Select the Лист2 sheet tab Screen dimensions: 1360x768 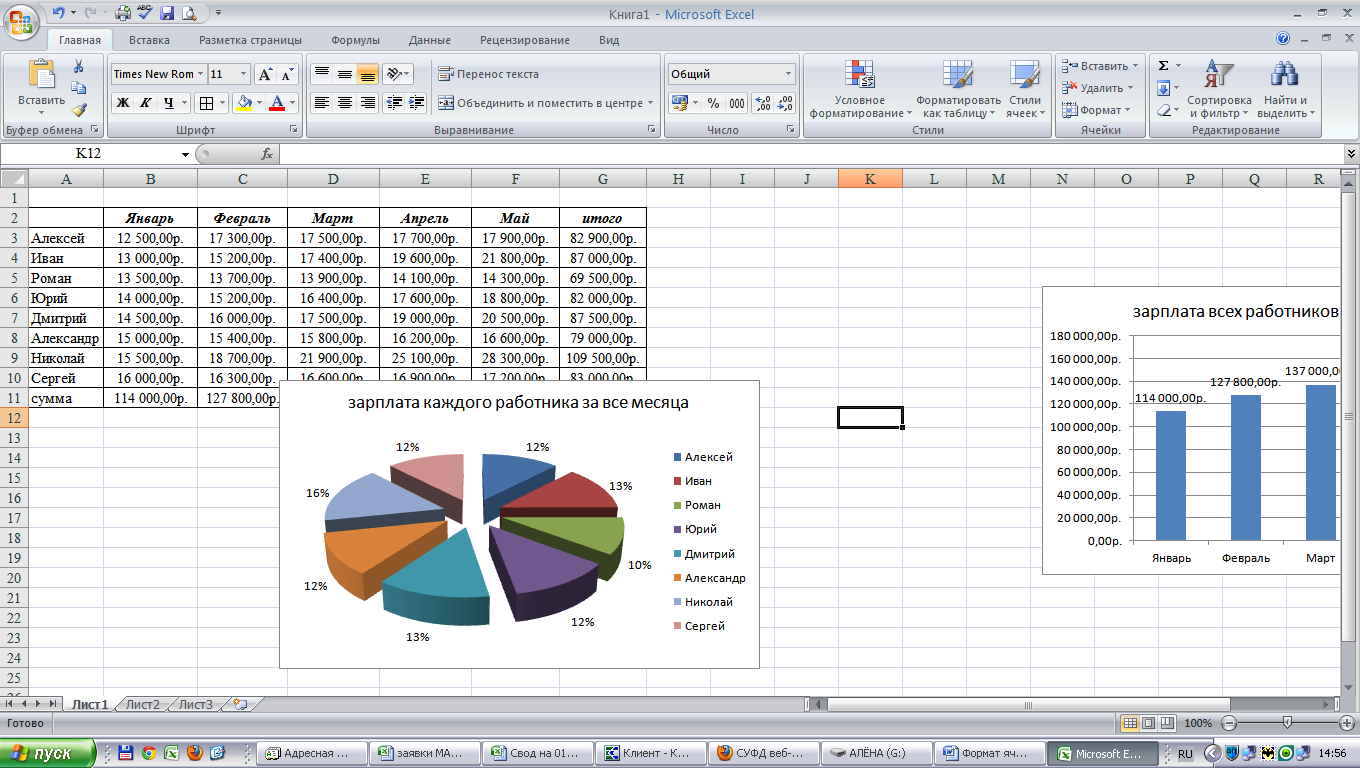(142, 704)
